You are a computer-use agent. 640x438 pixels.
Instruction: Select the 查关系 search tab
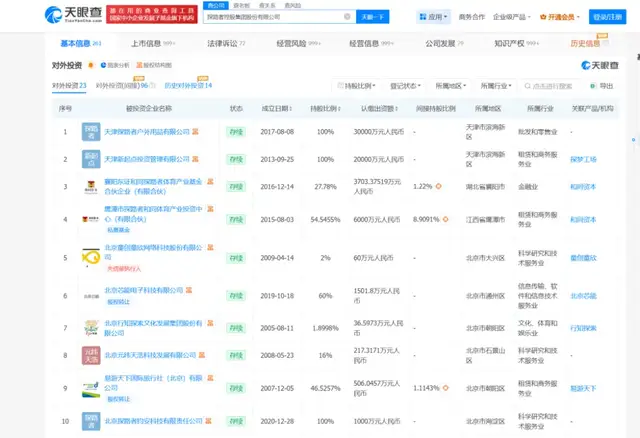267,5
